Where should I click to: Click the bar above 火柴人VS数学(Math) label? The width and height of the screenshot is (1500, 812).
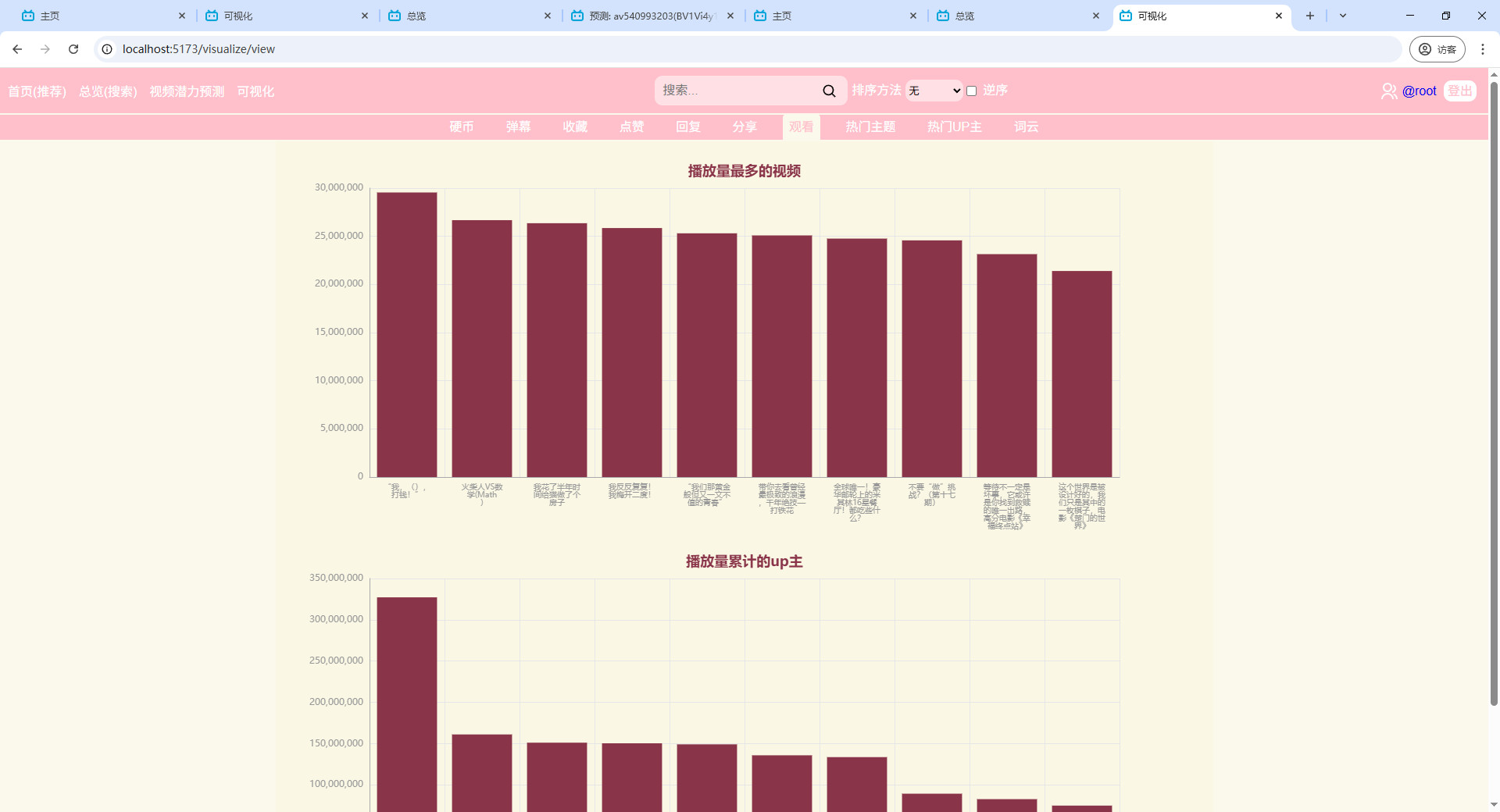482,348
